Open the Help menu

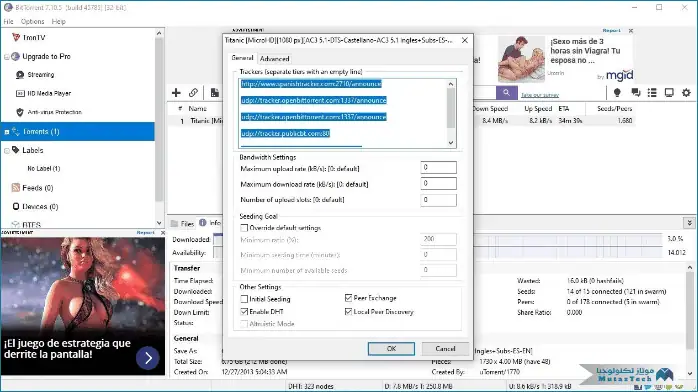[58, 21]
